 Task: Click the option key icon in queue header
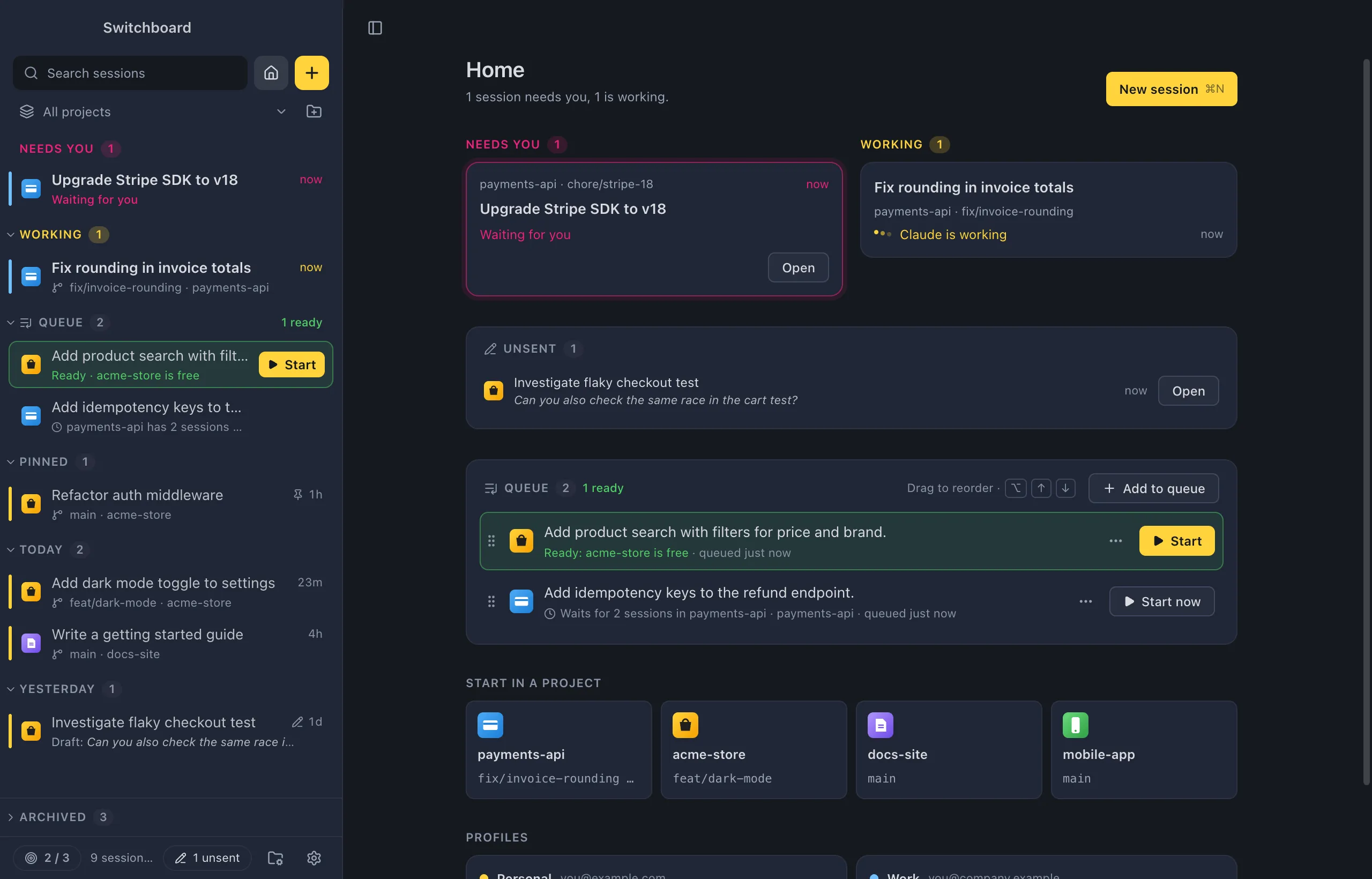coord(1016,488)
